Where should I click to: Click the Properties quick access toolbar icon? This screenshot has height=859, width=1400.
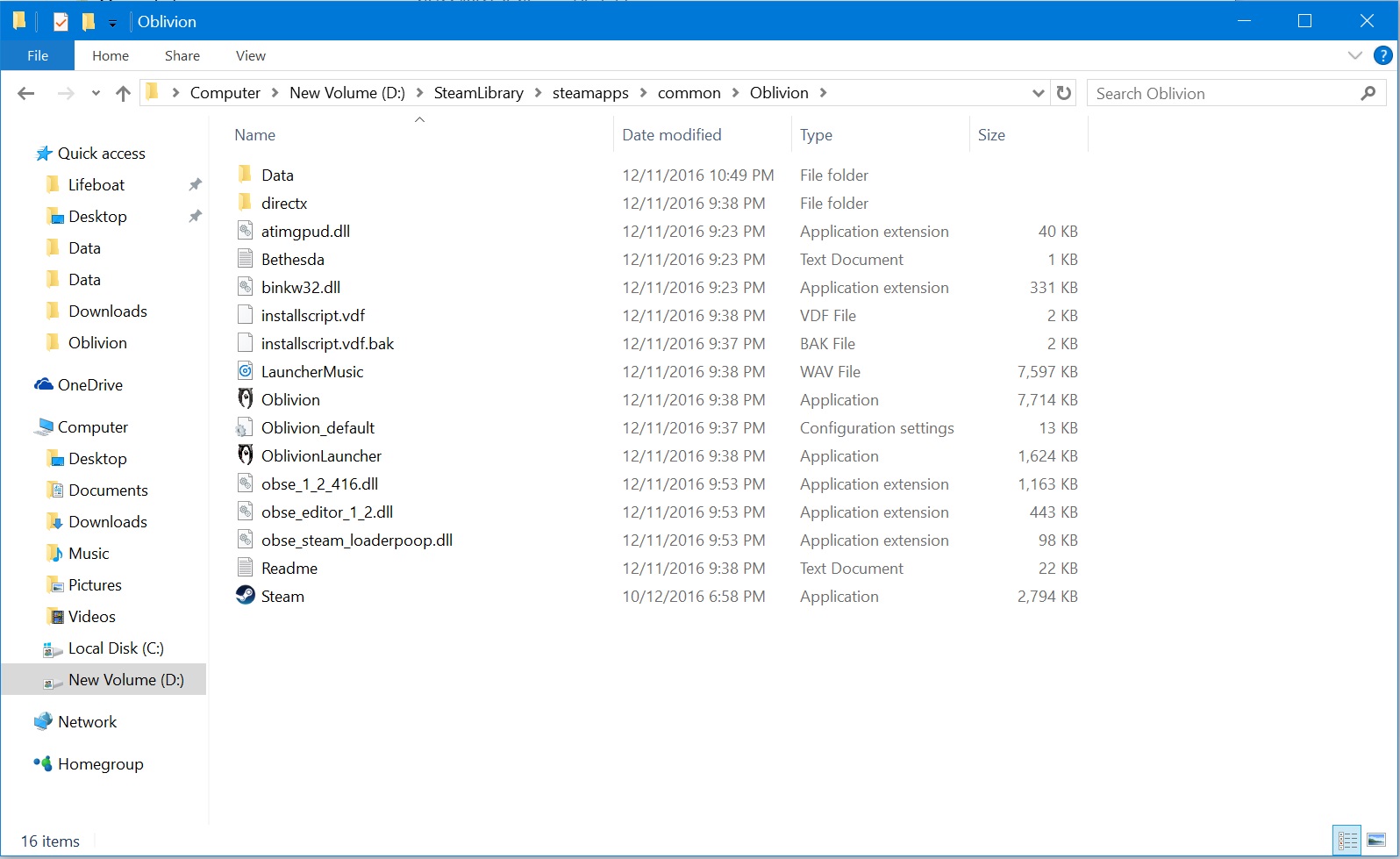(x=61, y=21)
